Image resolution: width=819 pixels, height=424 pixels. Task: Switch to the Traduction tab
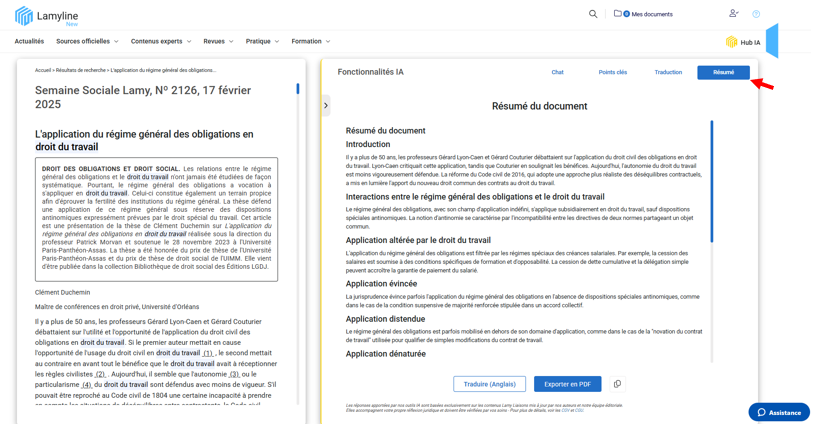point(668,72)
